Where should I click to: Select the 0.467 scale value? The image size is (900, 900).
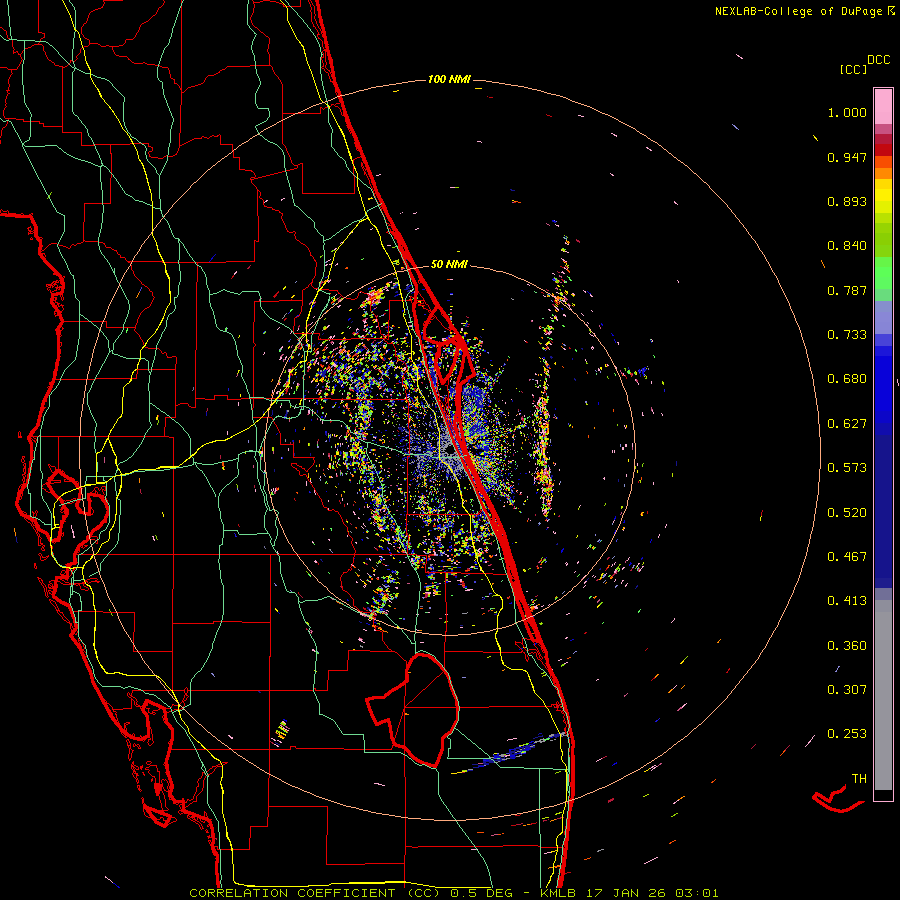tap(847, 557)
